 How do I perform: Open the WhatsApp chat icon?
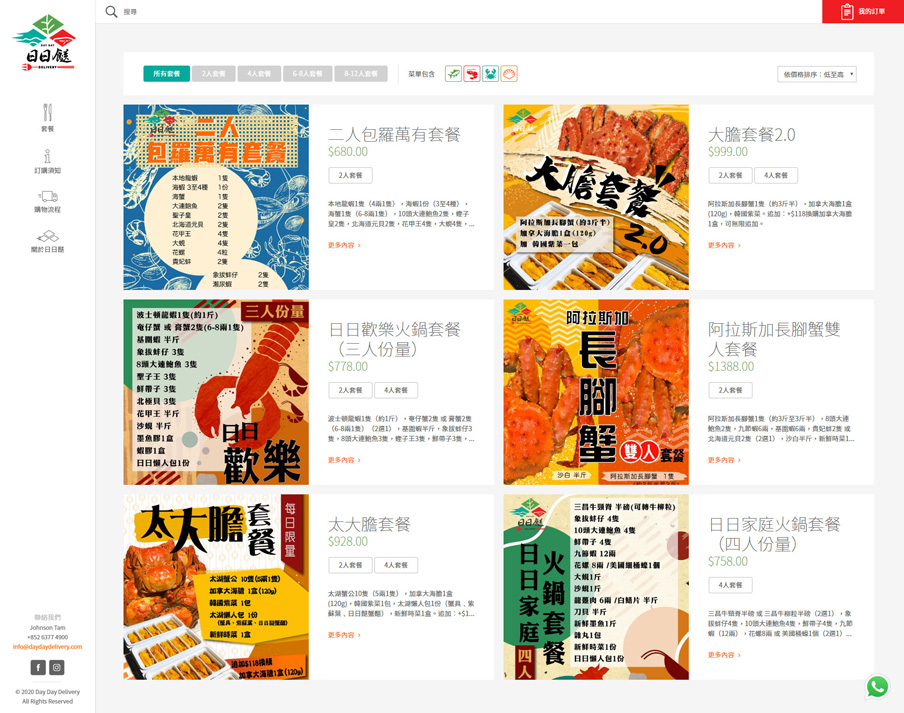click(x=877, y=686)
